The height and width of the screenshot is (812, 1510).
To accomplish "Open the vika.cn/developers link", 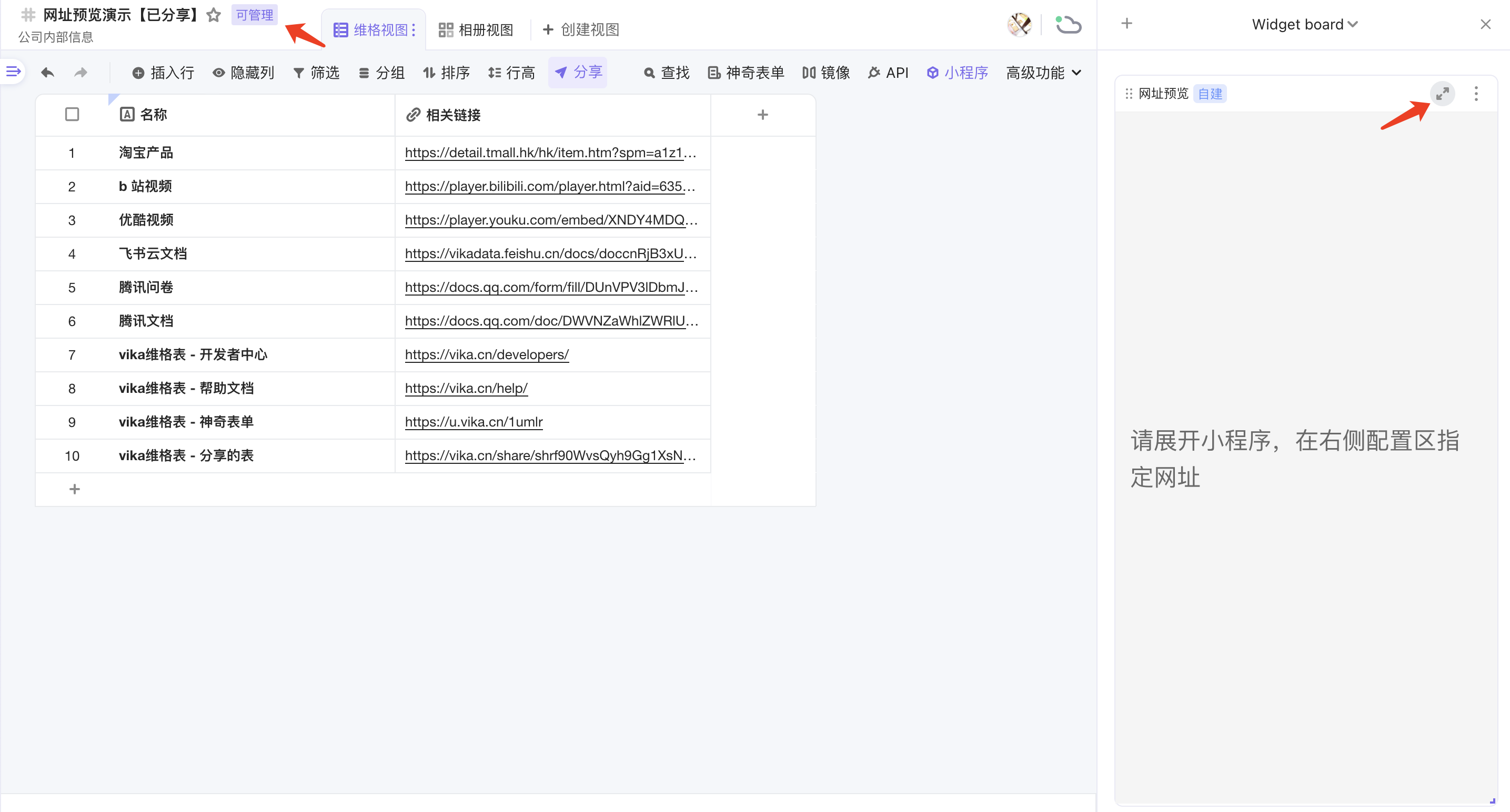I will [x=487, y=354].
